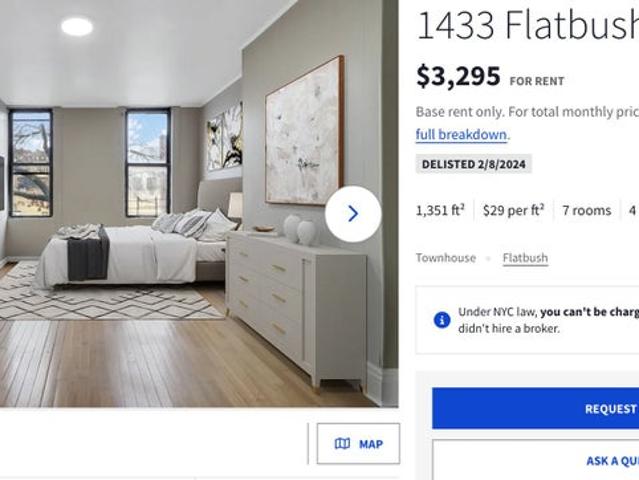
Task: Select the $29 per ft² detail
Action: point(513,210)
